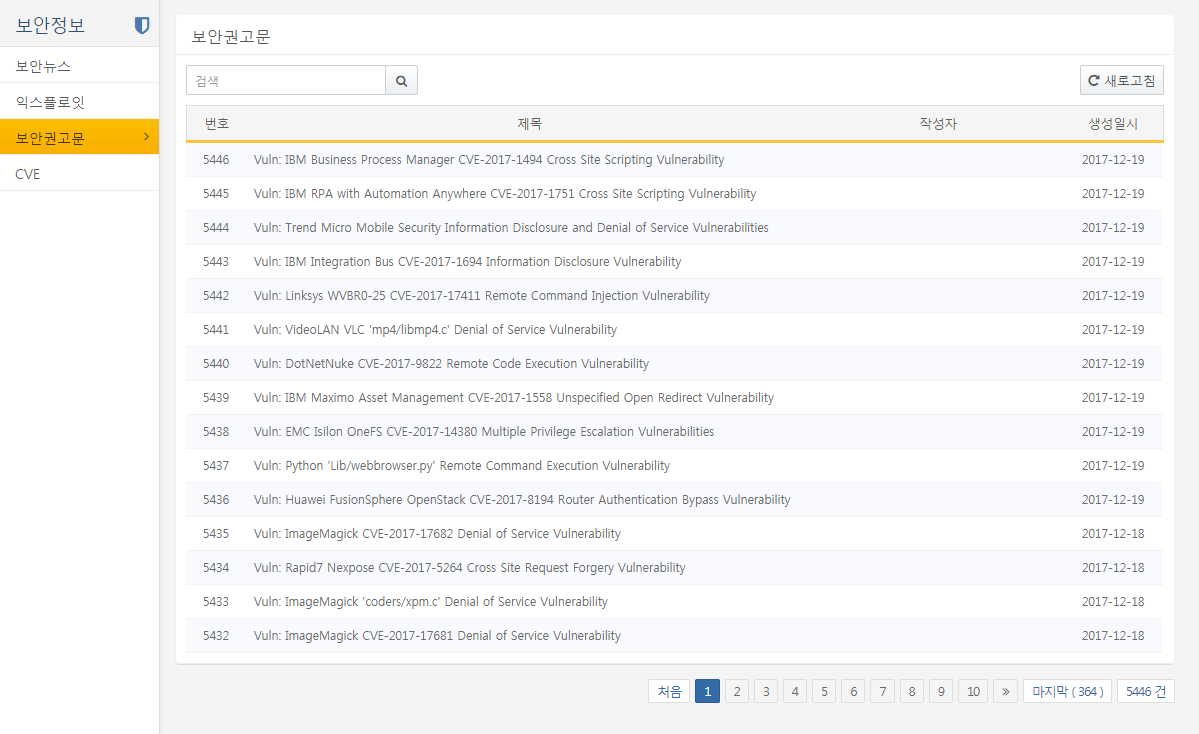The height and width of the screenshot is (734, 1199).
Task: Go to page 5
Action: pos(824,691)
